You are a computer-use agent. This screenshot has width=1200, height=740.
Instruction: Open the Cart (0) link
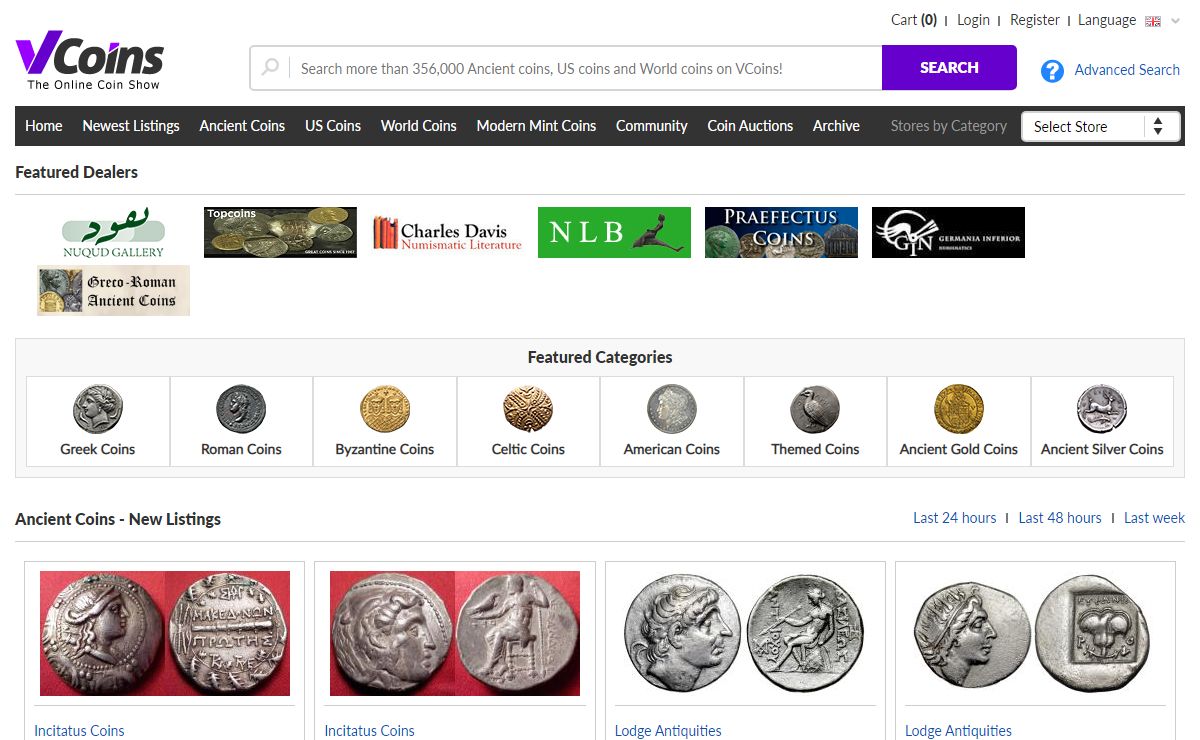coord(914,20)
